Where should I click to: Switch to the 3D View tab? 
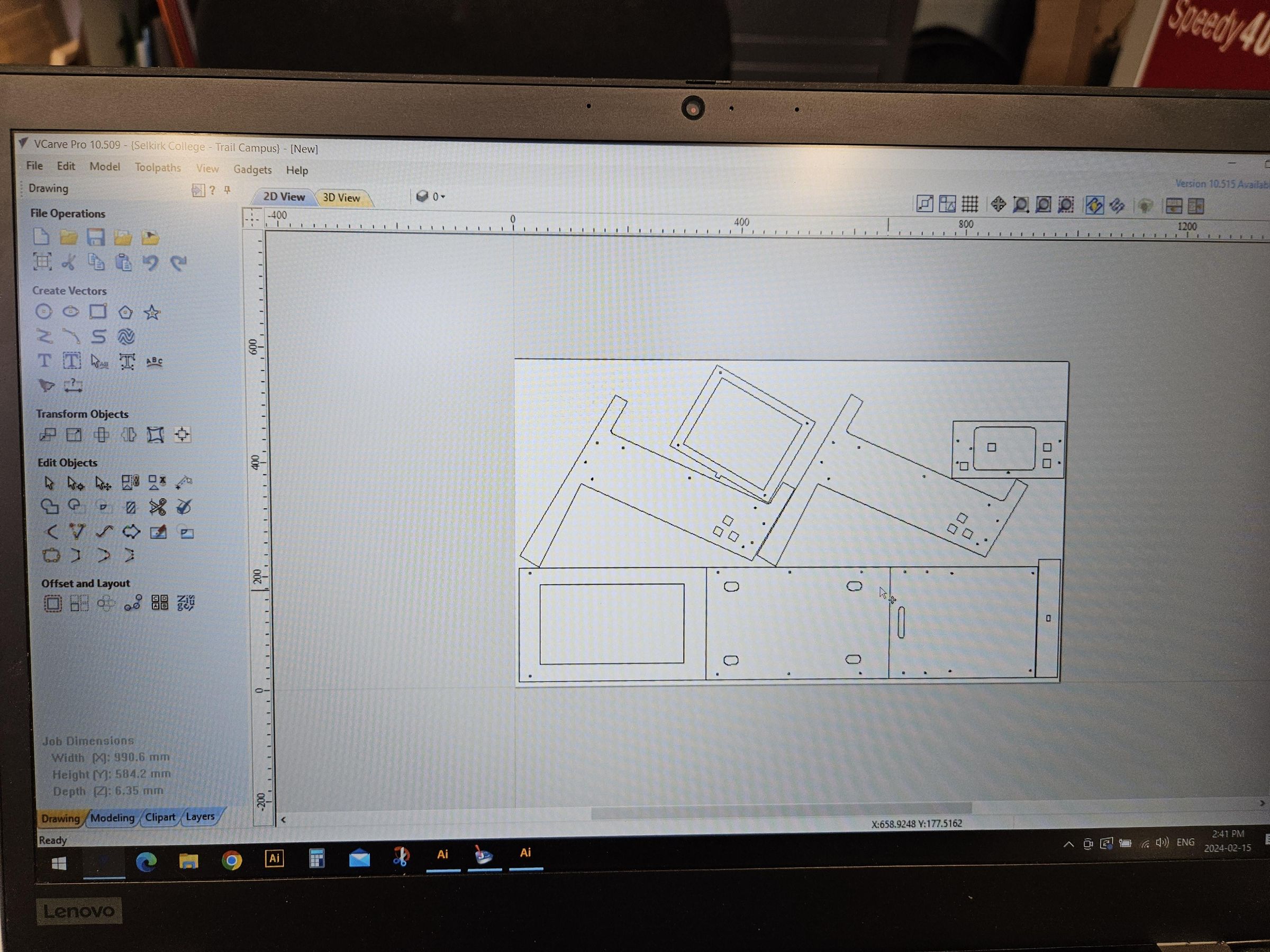(342, 198)
